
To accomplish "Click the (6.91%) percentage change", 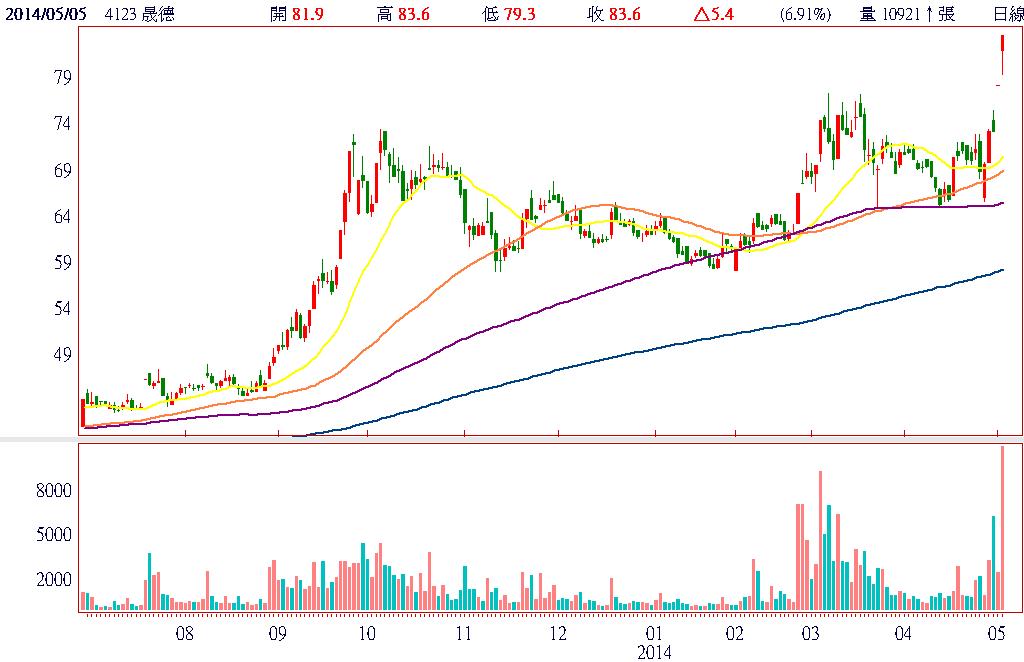I will click(x=802, y=14).
